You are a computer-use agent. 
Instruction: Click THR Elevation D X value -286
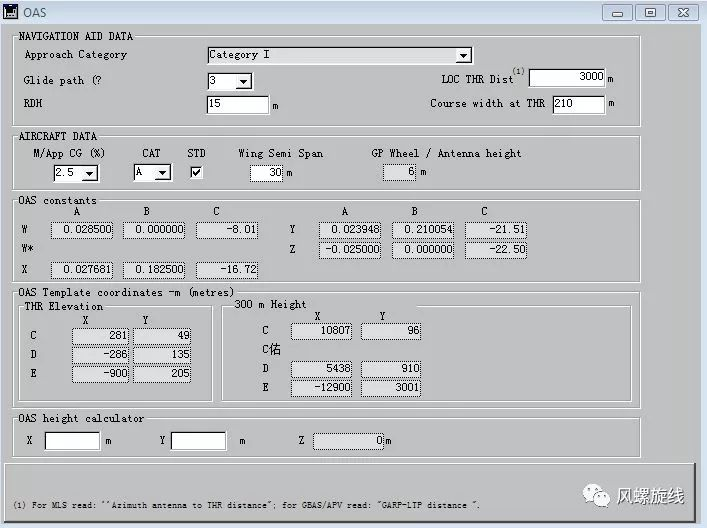tap(101, 355)
